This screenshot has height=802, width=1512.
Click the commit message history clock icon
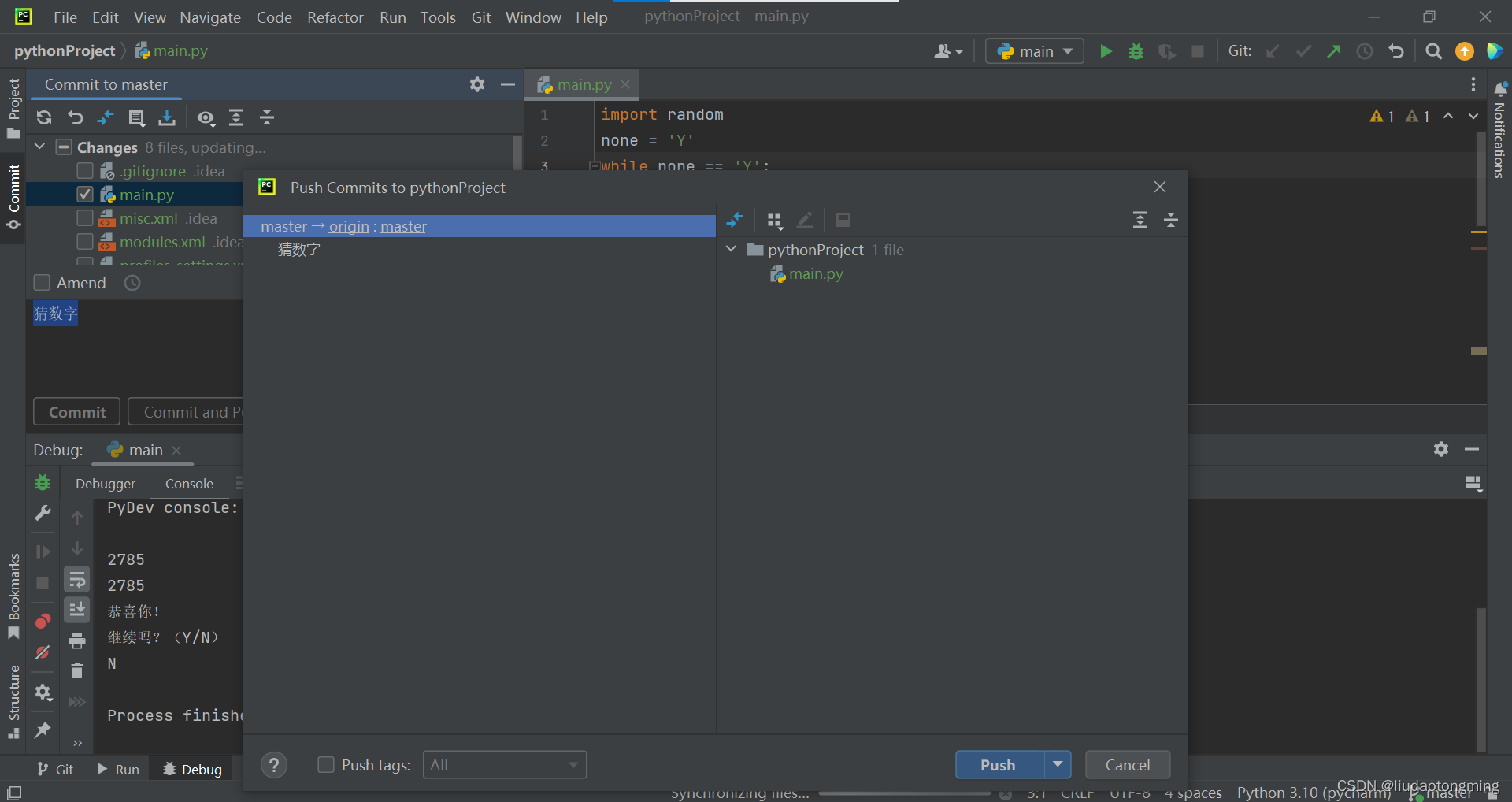(x=132, y=283)
